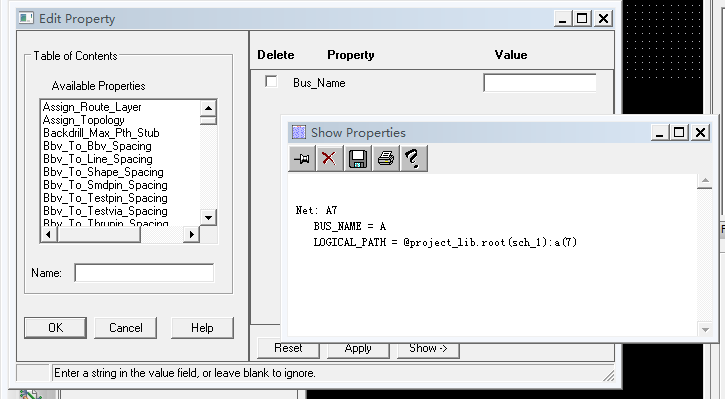Screen dimensions: 725x399
Task: Select Backdrill_Max_Pth_Stub property
Action: [101, 133]
